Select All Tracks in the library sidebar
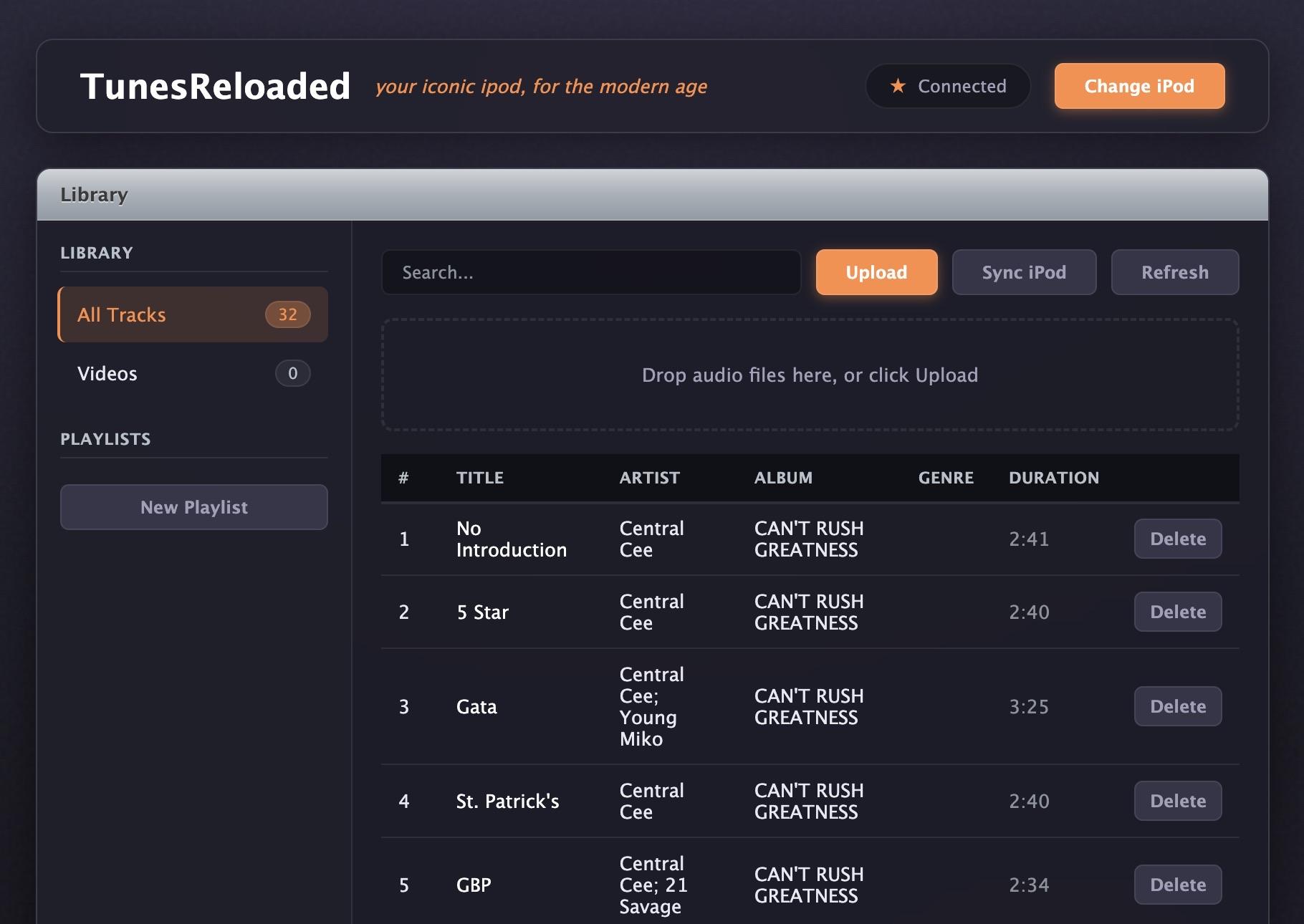Image resolution: width=1304 pixels, height=924 pixels. [x=193, y=314]
